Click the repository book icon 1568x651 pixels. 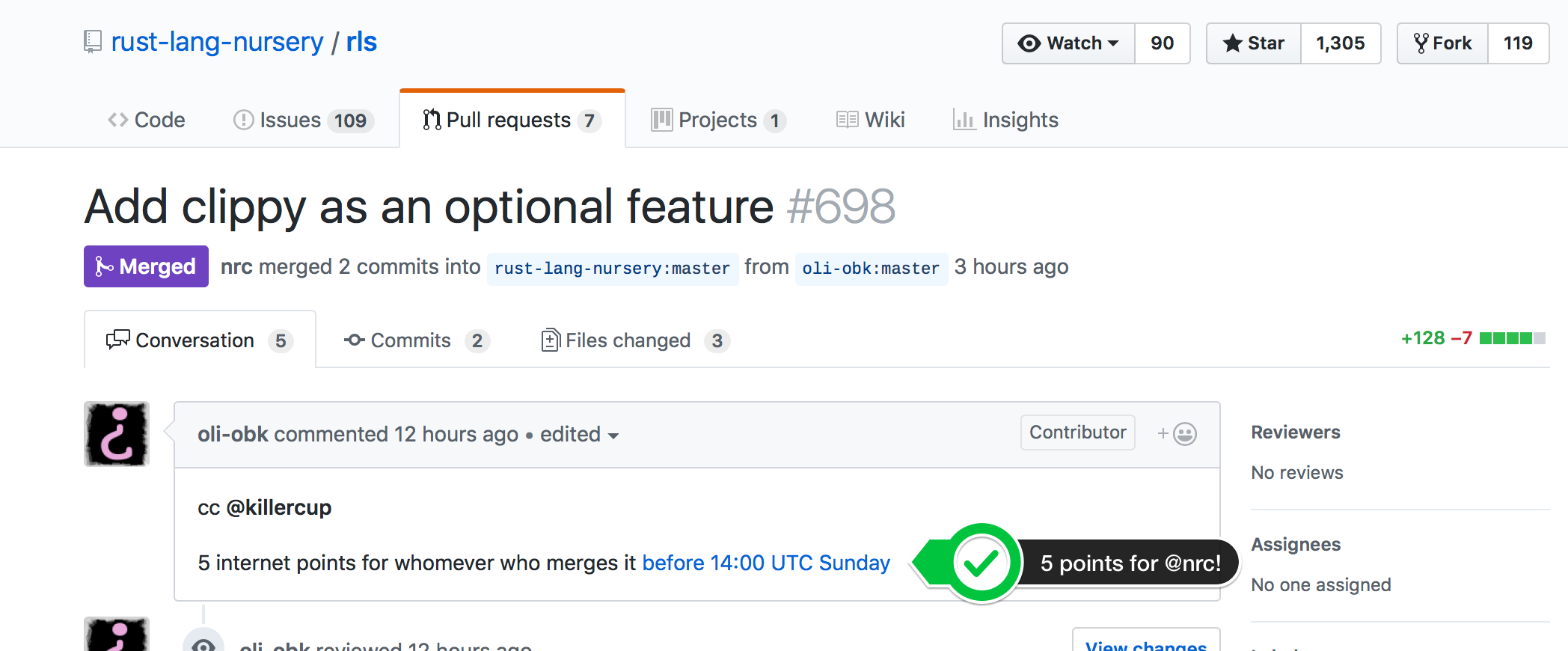click(x=92, y=42)
